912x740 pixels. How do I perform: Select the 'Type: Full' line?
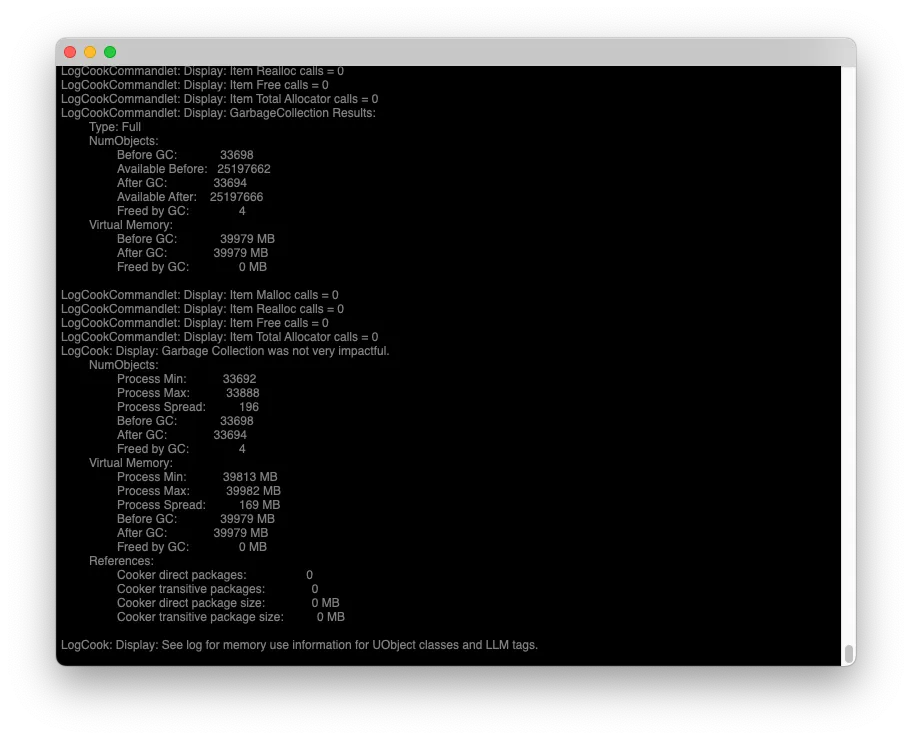click(115, 127)
